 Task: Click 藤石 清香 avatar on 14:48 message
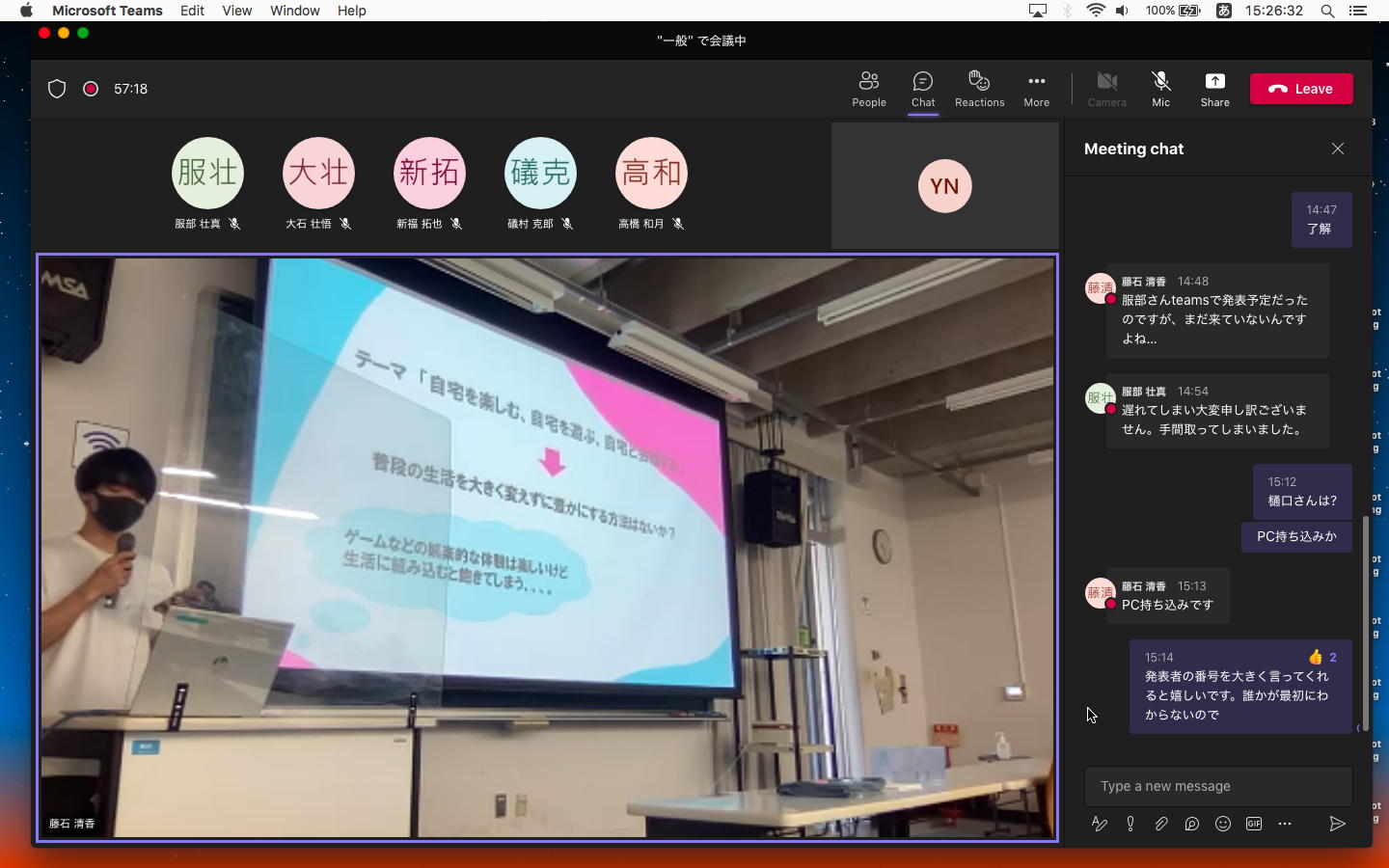1101,288
